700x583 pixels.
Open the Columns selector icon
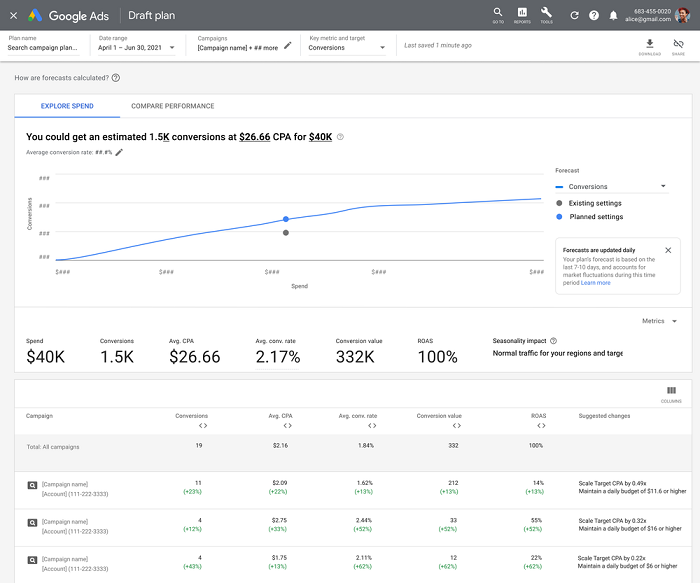pos(671,391)
